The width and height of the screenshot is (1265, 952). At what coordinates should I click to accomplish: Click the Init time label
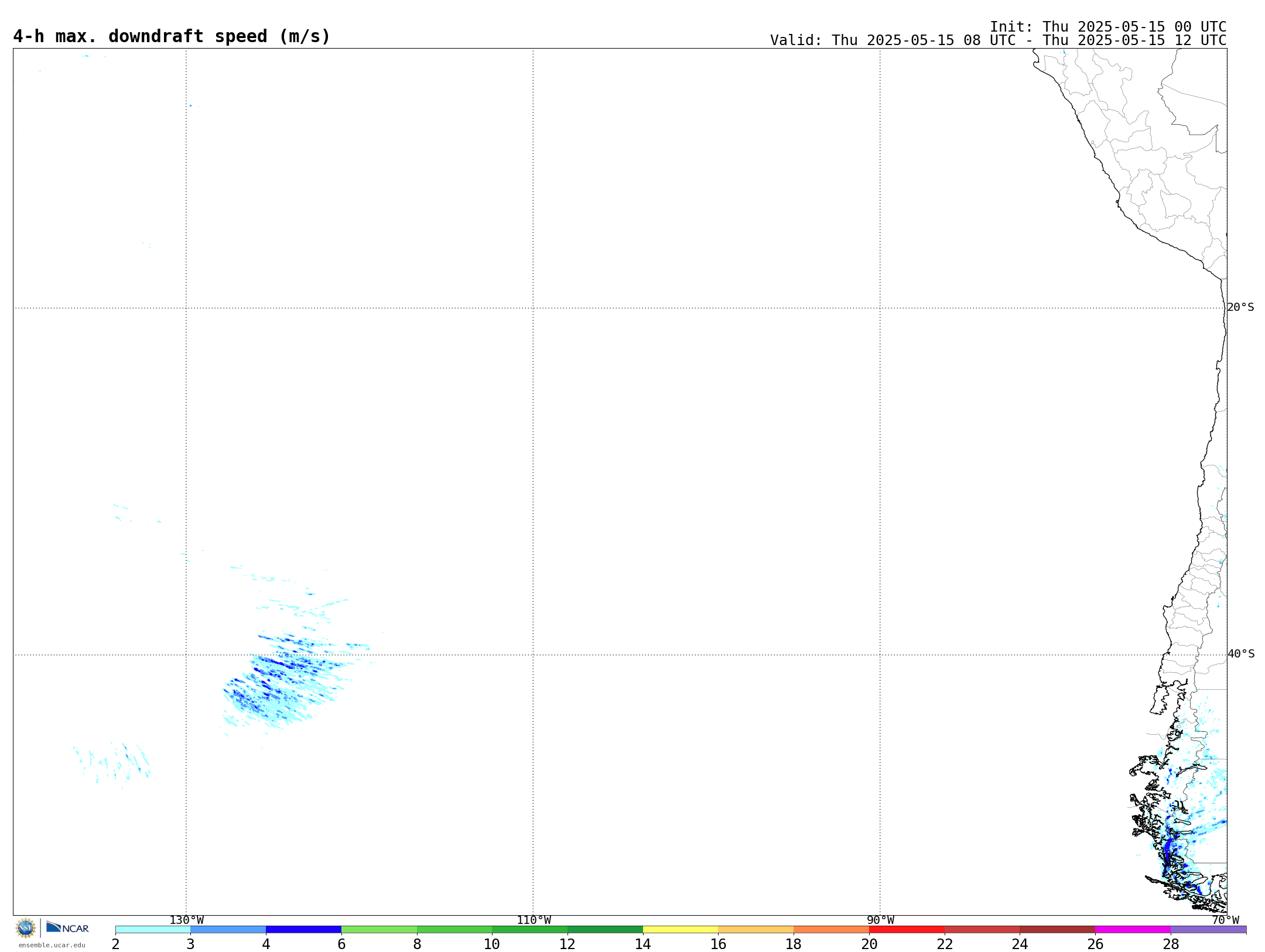(x=1108, y=27)
